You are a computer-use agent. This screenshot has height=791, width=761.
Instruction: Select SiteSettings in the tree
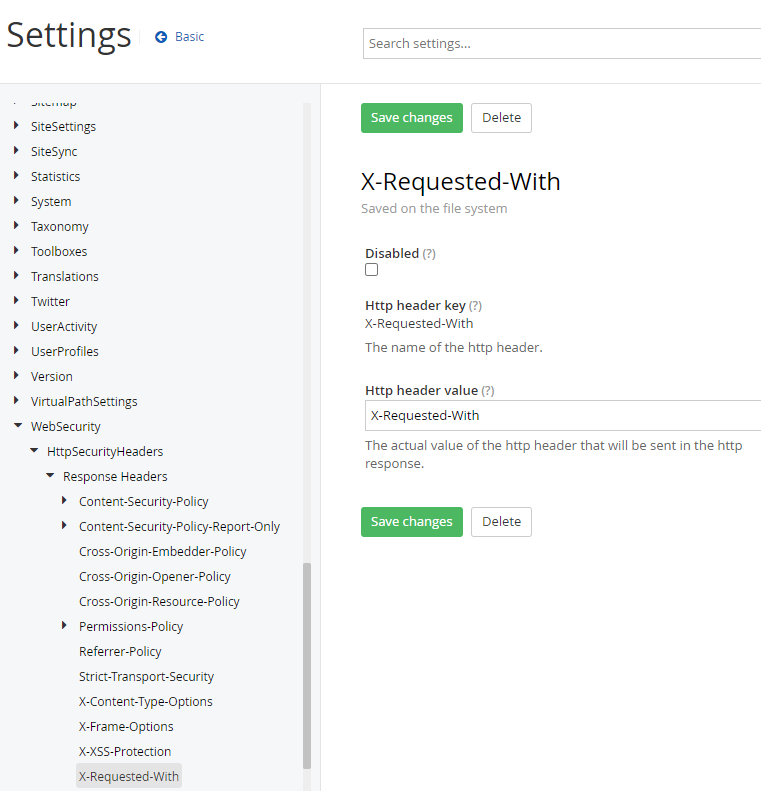63,127
